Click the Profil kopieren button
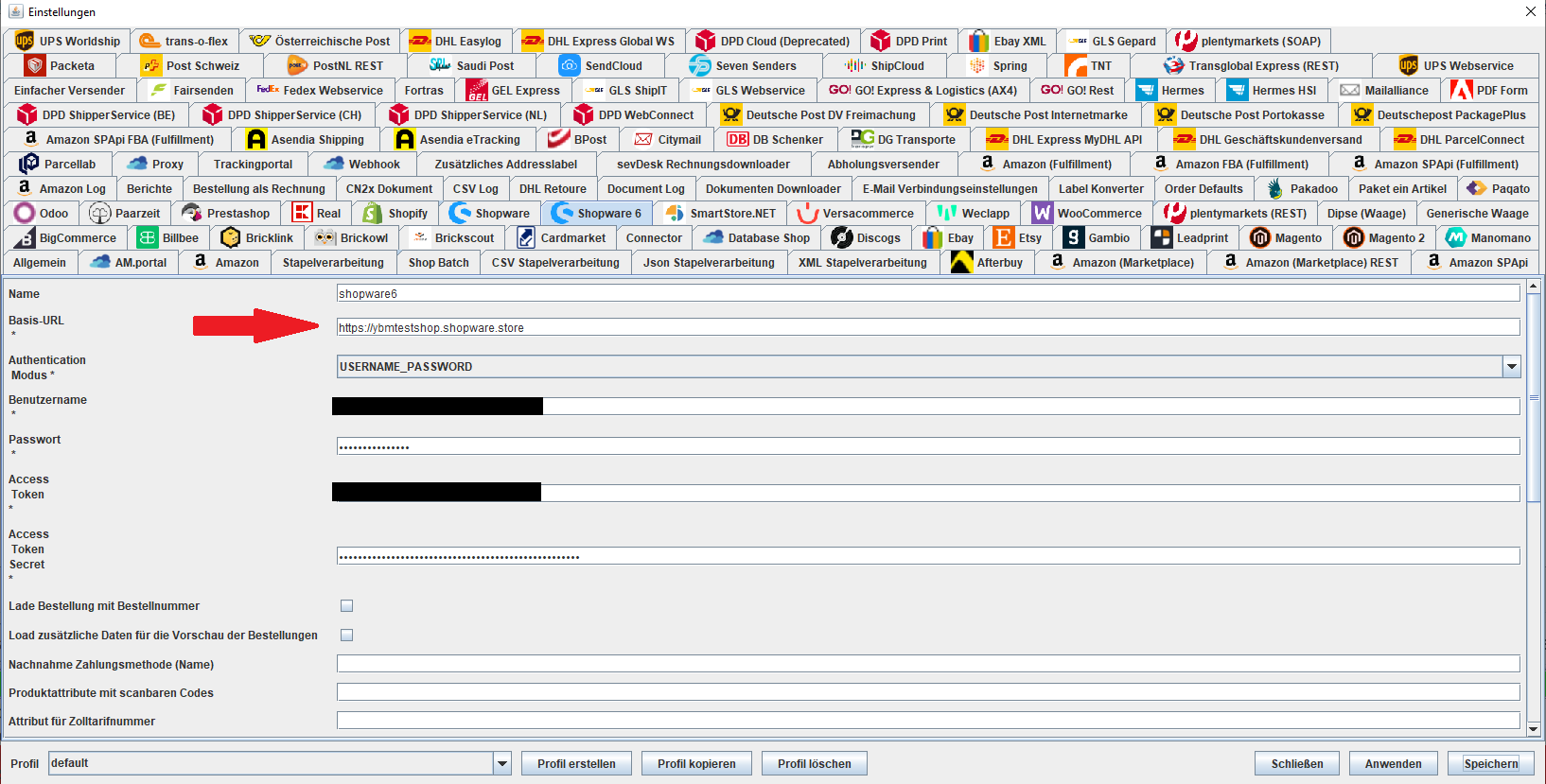Screen dimensions: 1546x784 click(696, 763)
